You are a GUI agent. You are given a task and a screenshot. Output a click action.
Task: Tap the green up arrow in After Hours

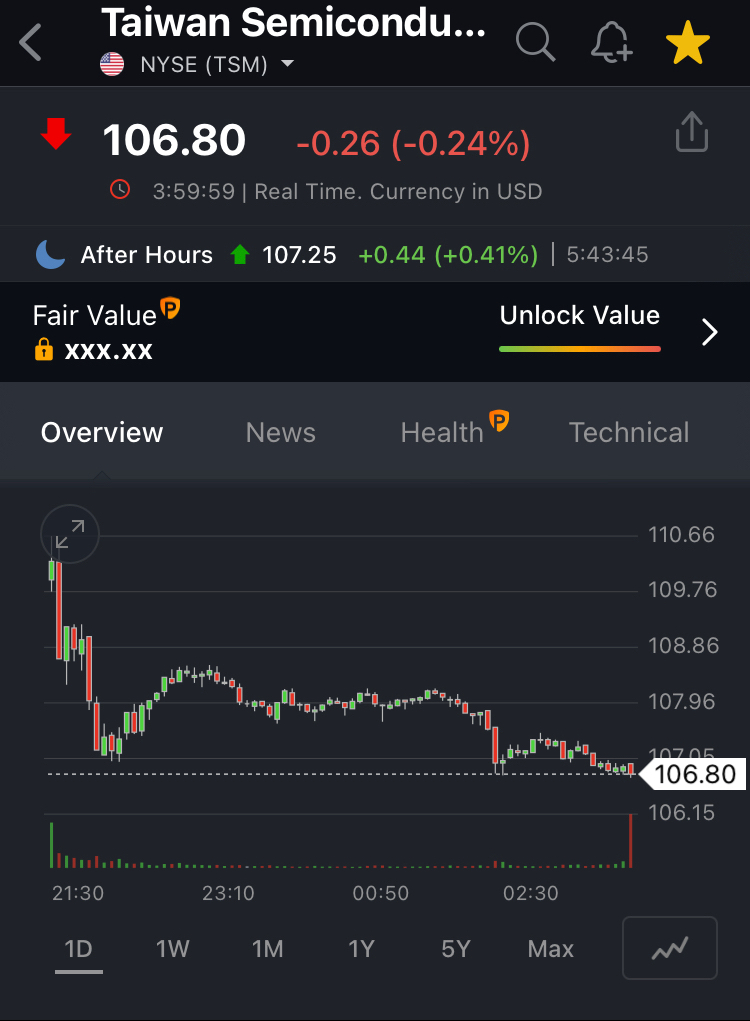240,254
